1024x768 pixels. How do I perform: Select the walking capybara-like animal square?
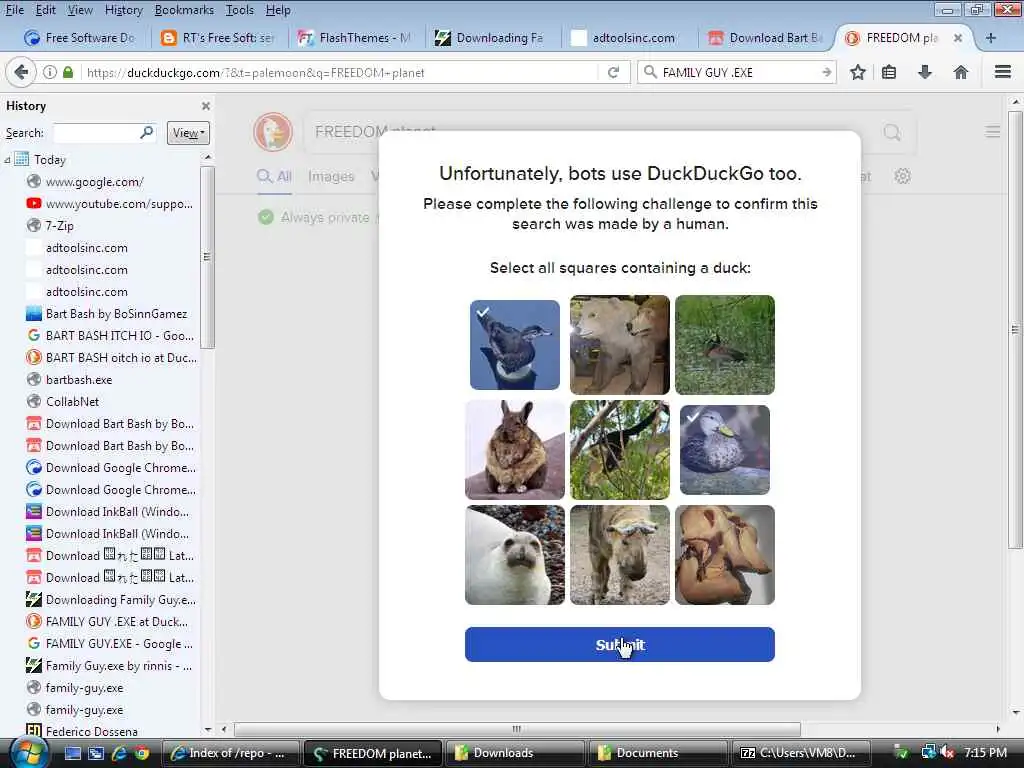(620, 555)
